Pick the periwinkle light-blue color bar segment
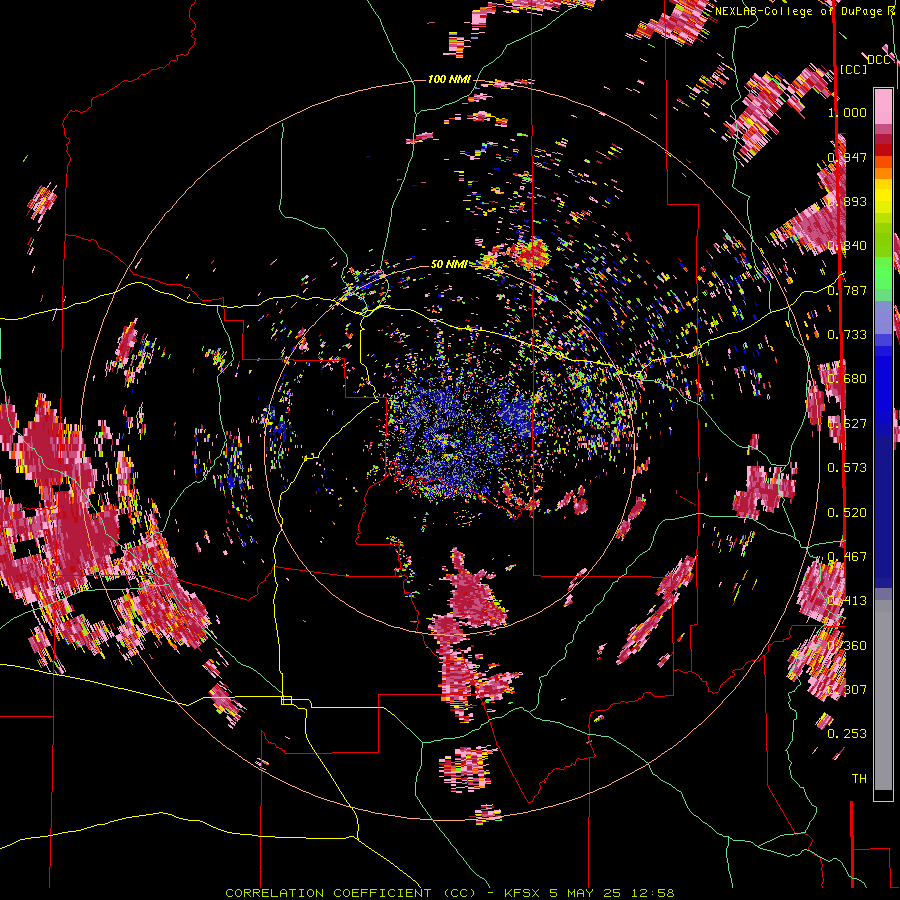900x900 pixels. point(883,318)
